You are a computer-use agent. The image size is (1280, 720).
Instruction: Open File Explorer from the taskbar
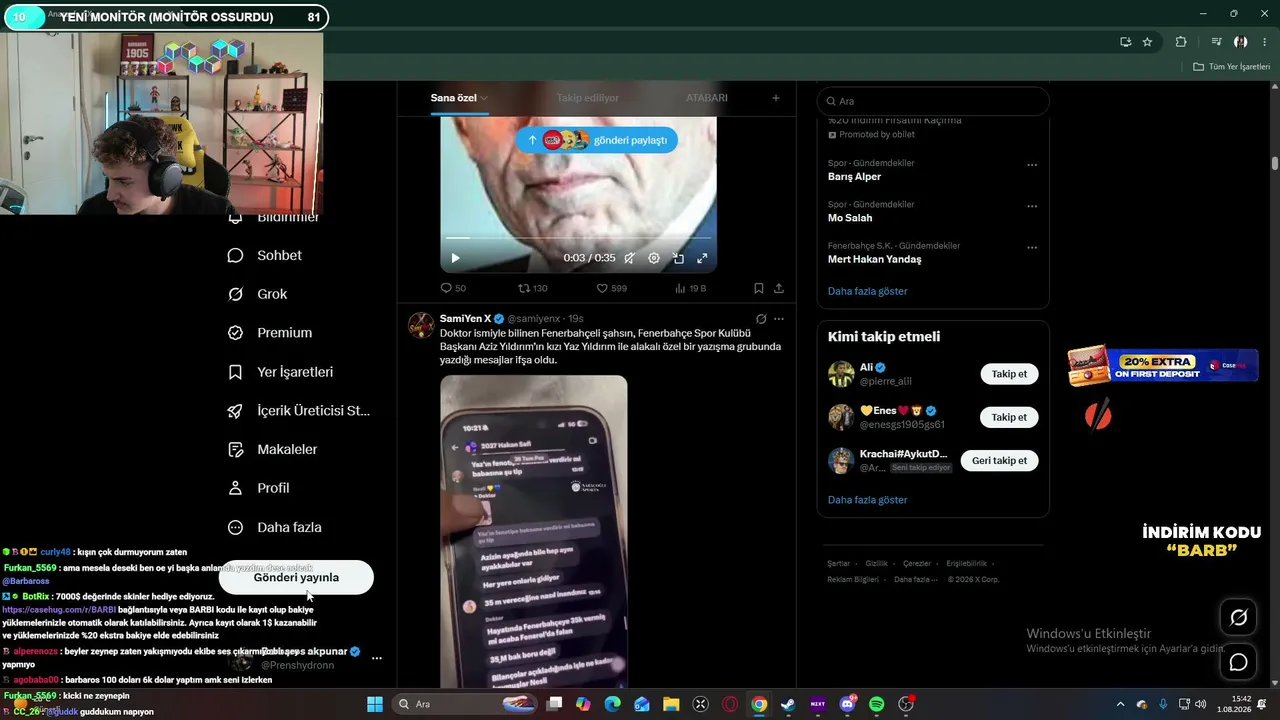coord(671,704)
